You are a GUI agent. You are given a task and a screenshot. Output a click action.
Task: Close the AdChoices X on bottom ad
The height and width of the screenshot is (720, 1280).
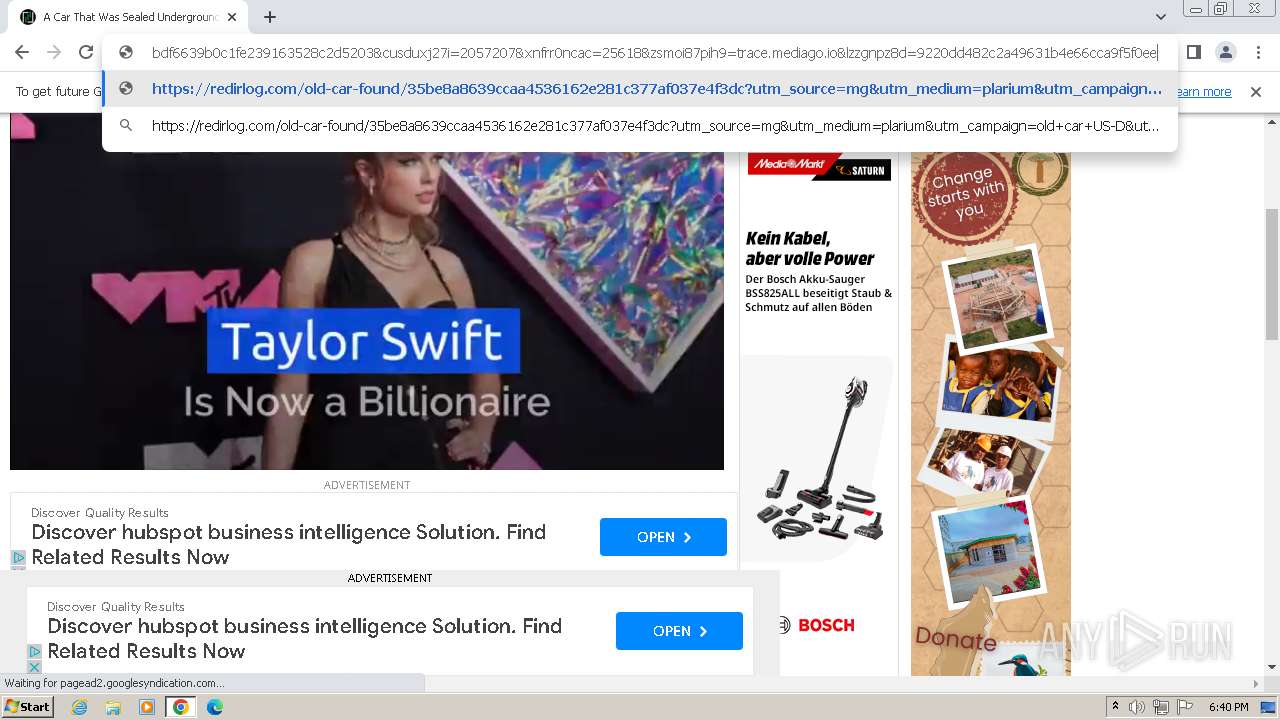click(x=34, y=666)
